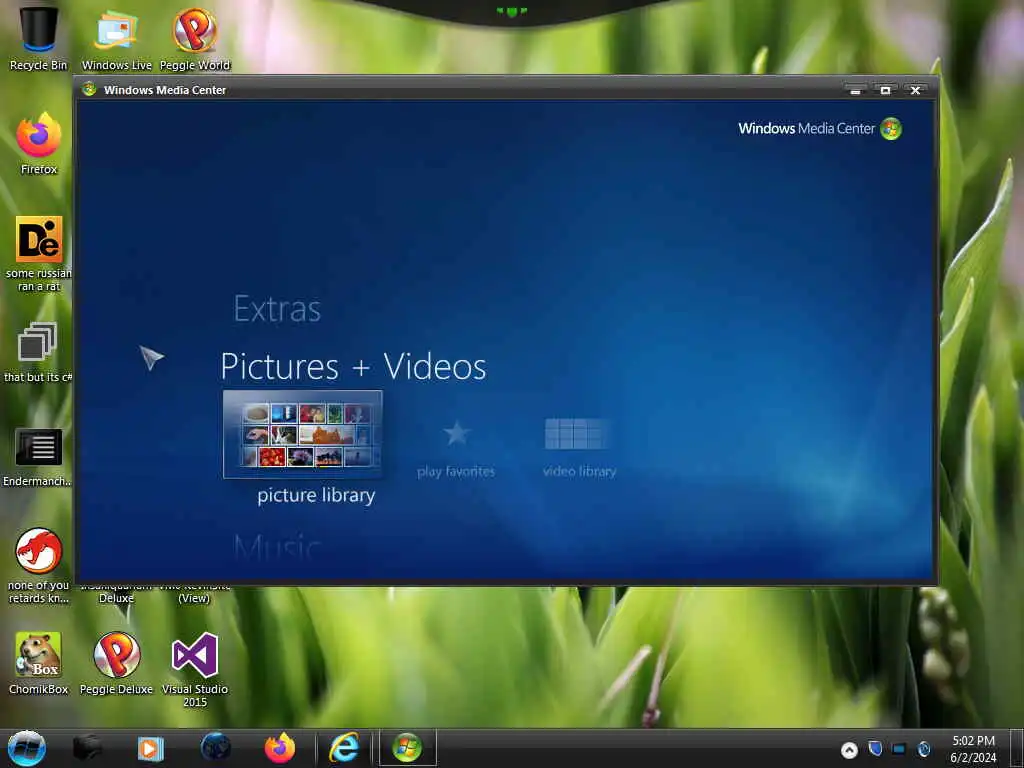Open the 'some russian ran a rat' icon
The image size is (1024, 768).
pyautogui.click(x=39, y=254)
